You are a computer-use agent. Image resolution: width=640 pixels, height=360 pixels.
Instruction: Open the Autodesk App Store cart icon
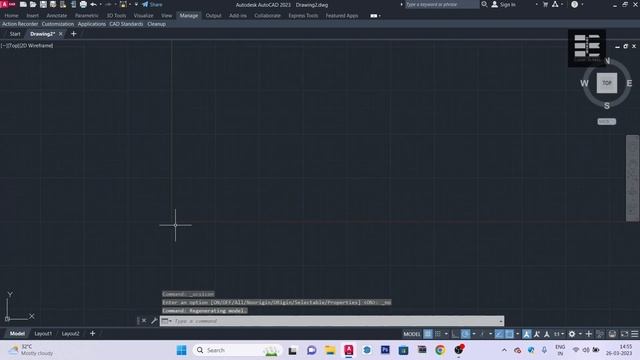[545, 4]
